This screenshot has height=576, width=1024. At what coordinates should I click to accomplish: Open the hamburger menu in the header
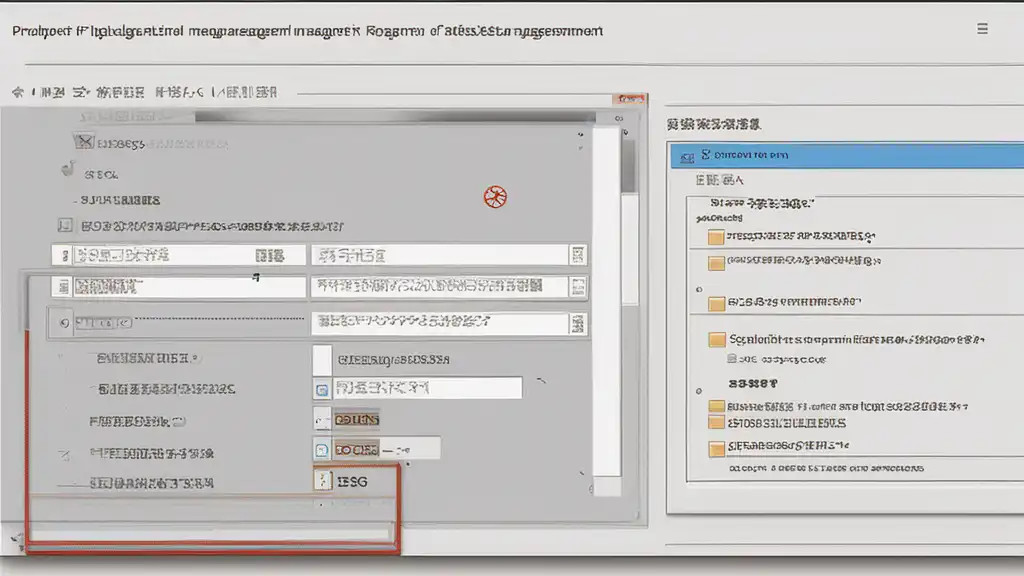pyautogui.click(x=982, y=29)
